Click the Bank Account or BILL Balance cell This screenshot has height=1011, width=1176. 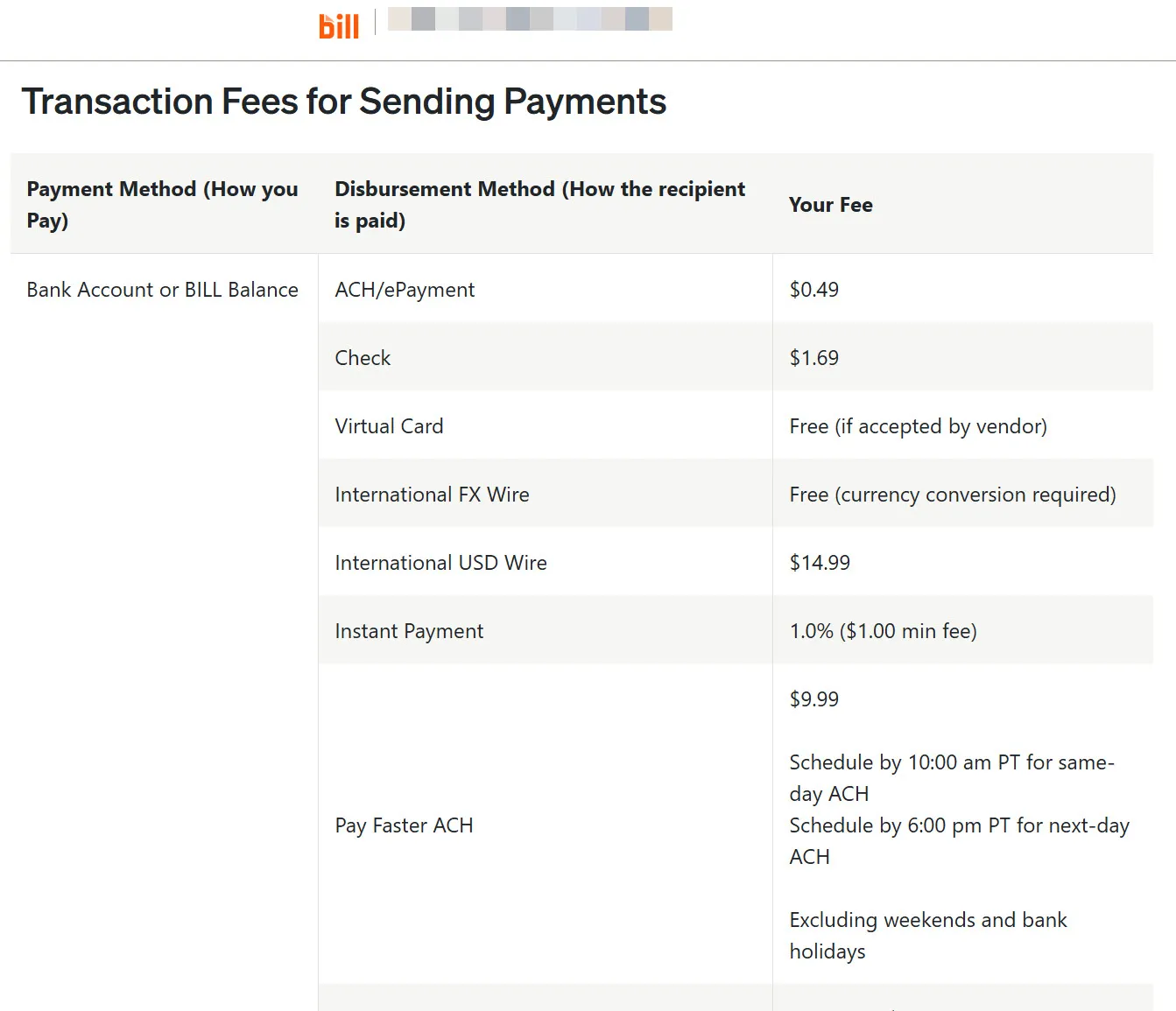pos(163,290)
